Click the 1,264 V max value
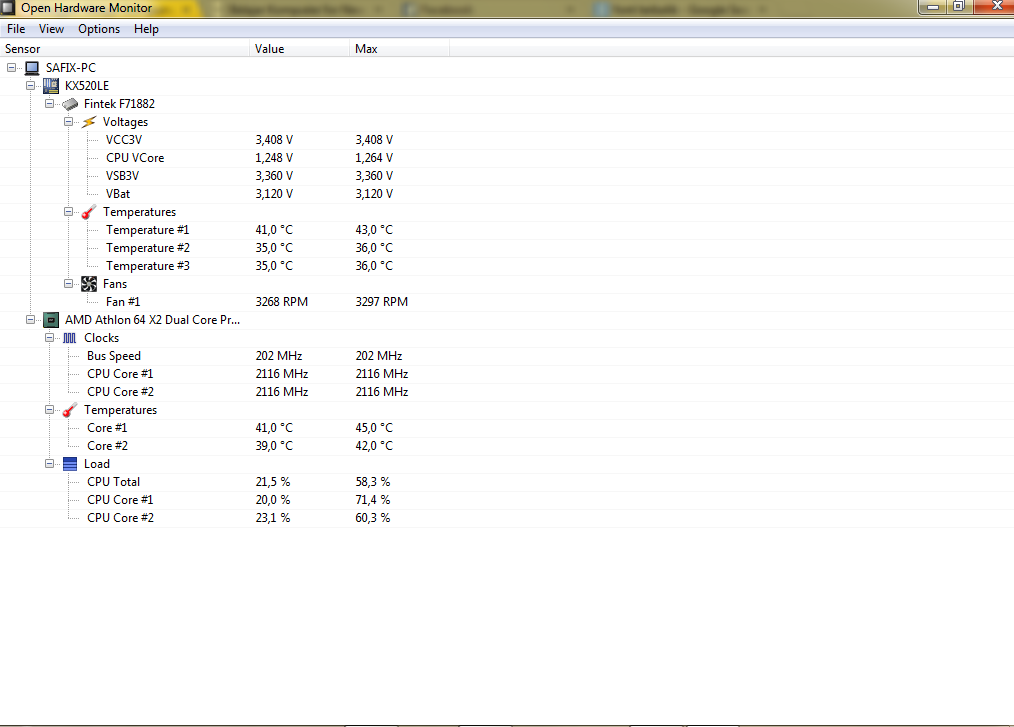 374,158
